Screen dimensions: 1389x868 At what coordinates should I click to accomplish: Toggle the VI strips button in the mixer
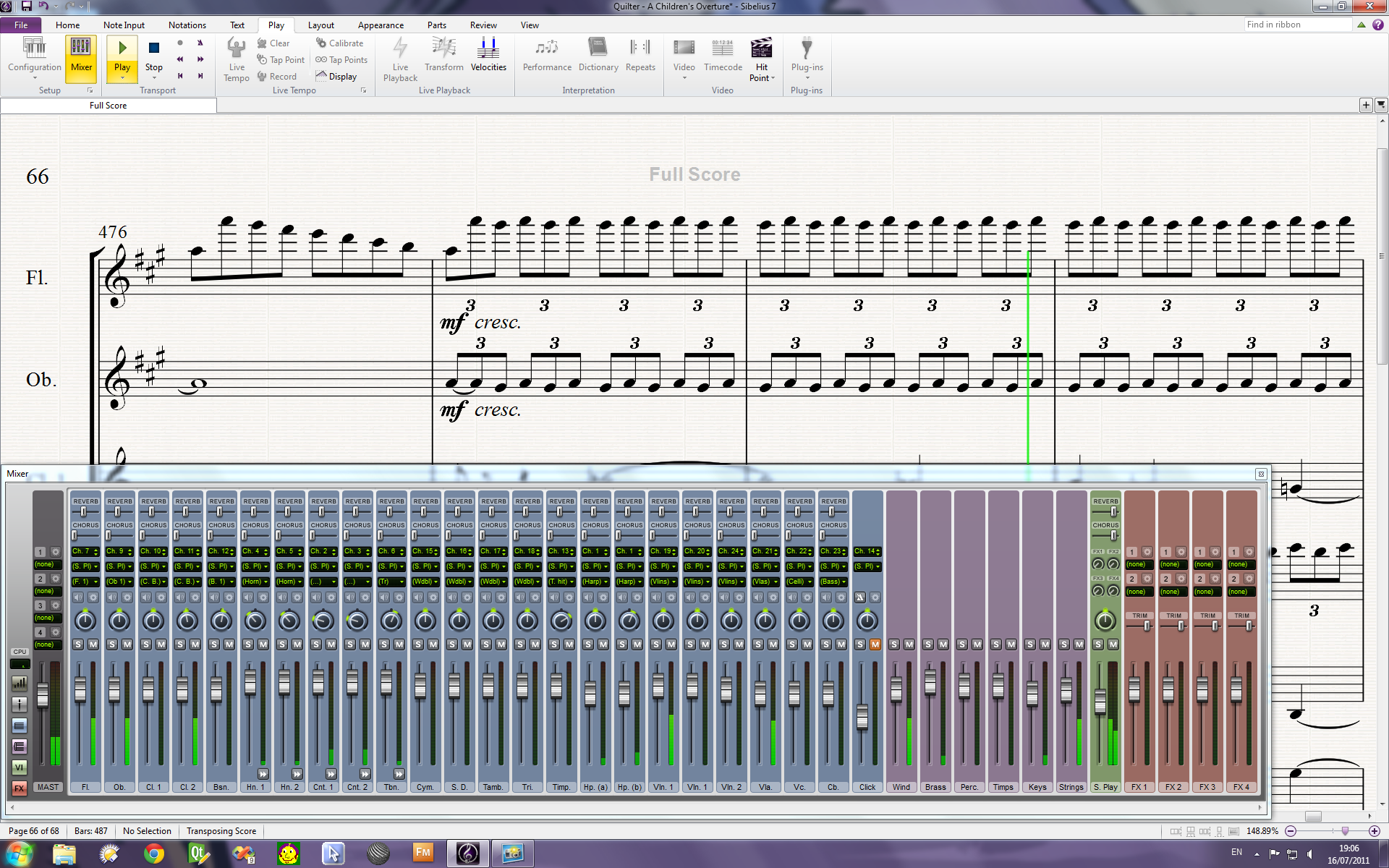(x=20, y=767)
